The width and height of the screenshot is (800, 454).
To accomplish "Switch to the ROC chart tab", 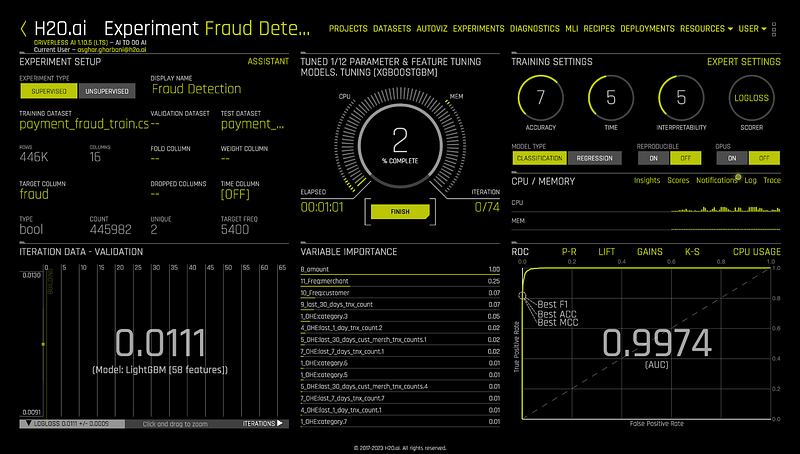I will (x=520, y=251).
